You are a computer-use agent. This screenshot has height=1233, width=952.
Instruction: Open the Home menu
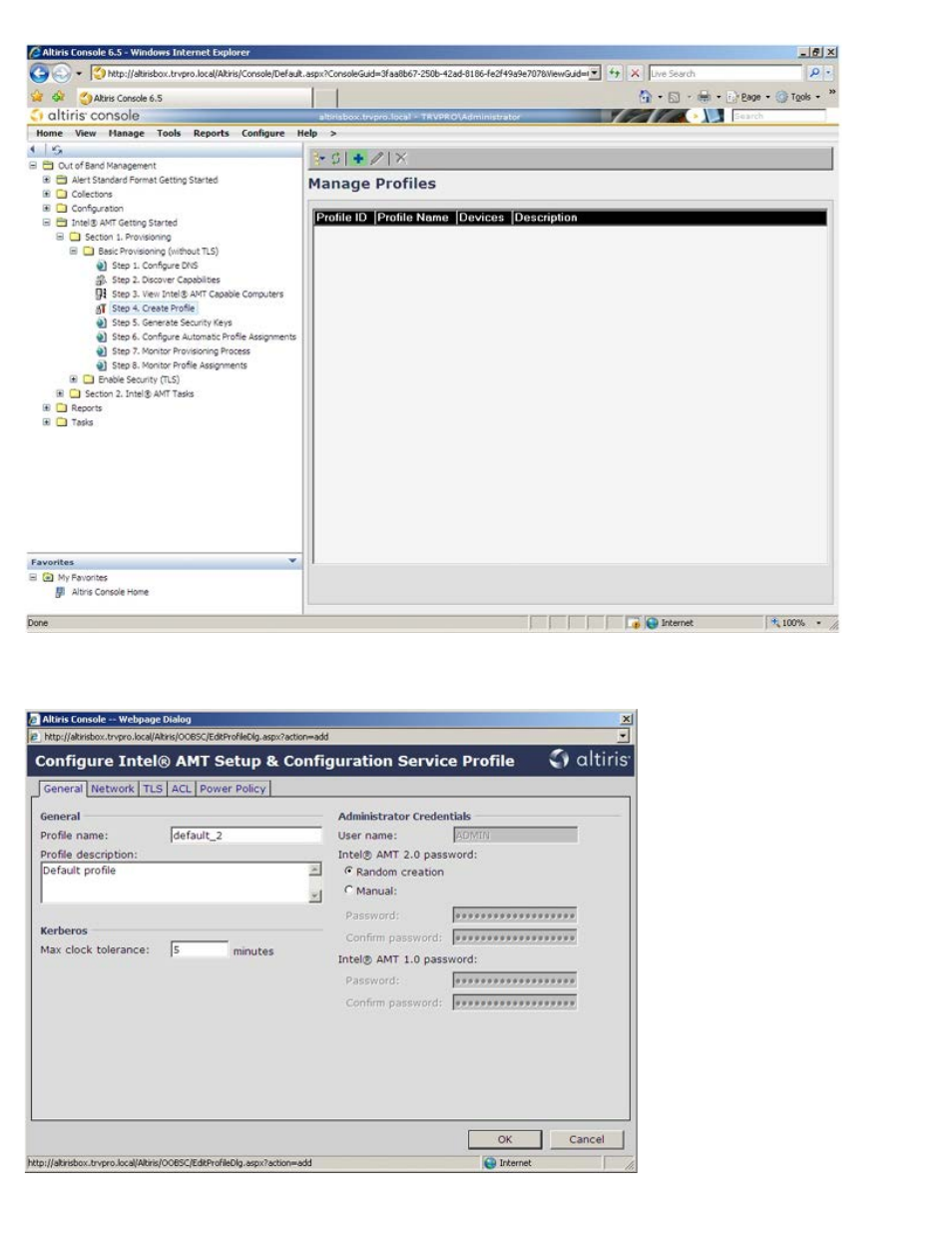tap(49, 133)
